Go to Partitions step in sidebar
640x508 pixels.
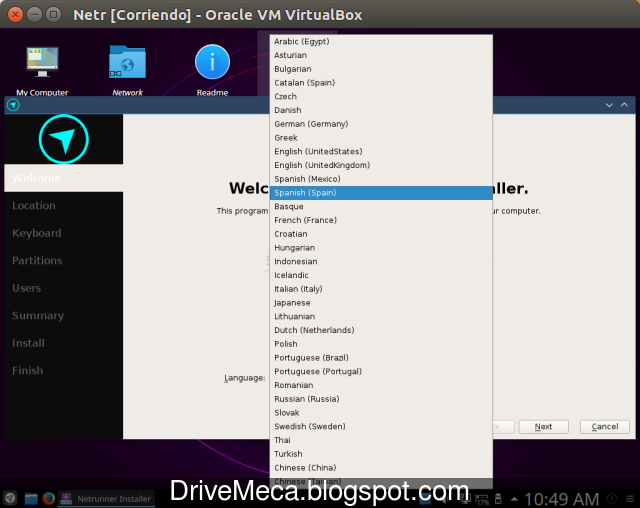tap(64, 260)
